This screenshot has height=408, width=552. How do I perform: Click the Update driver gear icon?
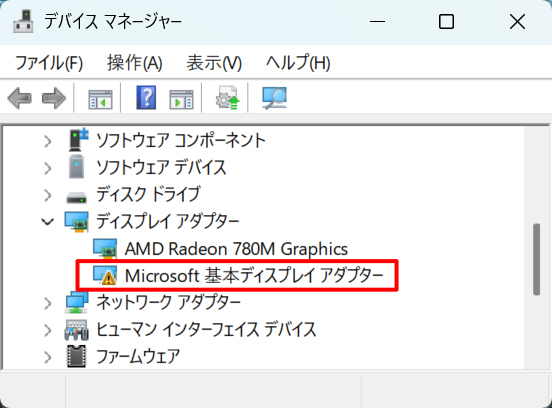coord(227,98)
